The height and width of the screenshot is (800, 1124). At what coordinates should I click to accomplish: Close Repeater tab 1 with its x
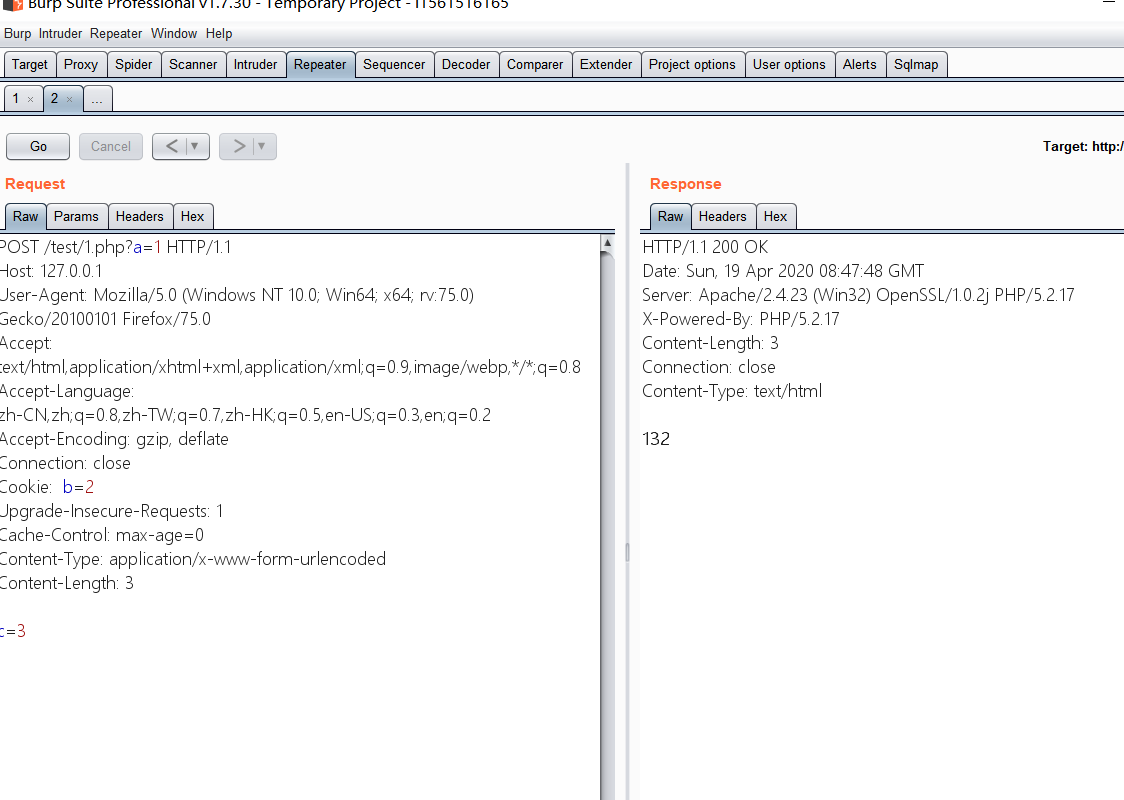(30, 100)
